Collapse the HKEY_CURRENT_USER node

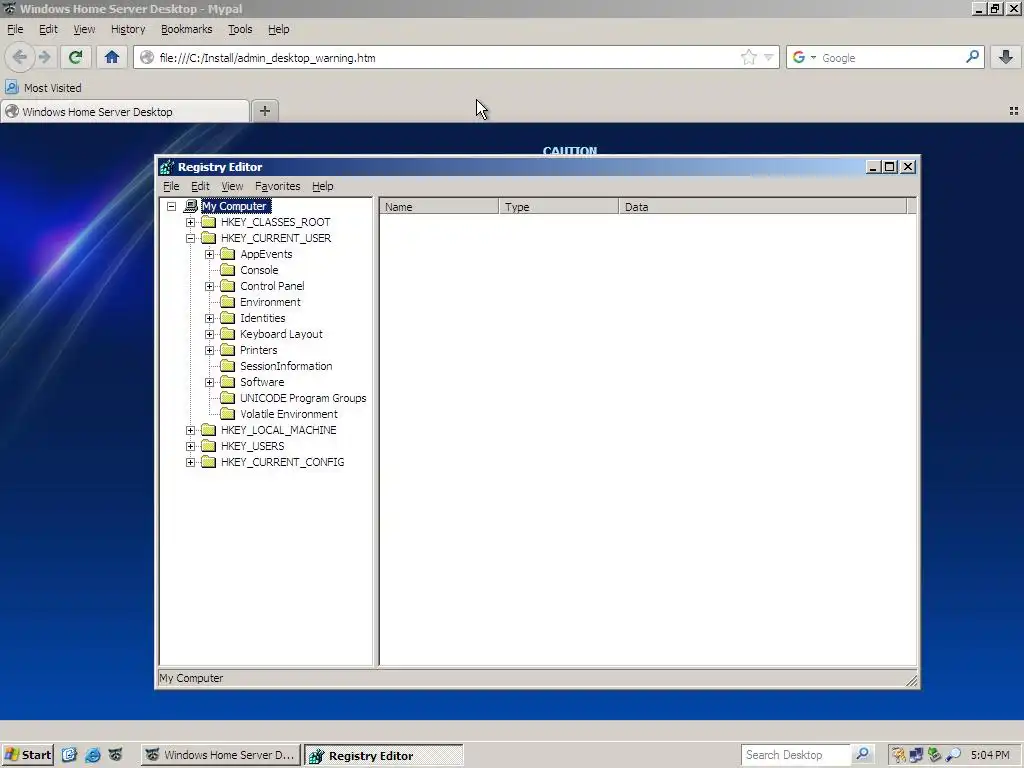point(191,238)
